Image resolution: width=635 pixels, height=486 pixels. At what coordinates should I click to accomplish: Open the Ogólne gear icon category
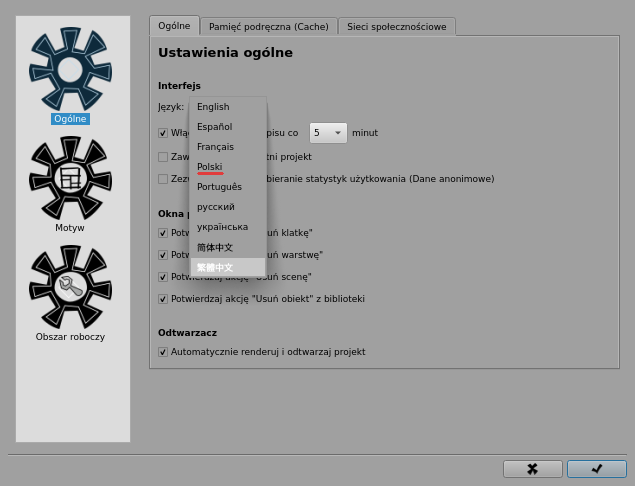[x=70, y=69]
